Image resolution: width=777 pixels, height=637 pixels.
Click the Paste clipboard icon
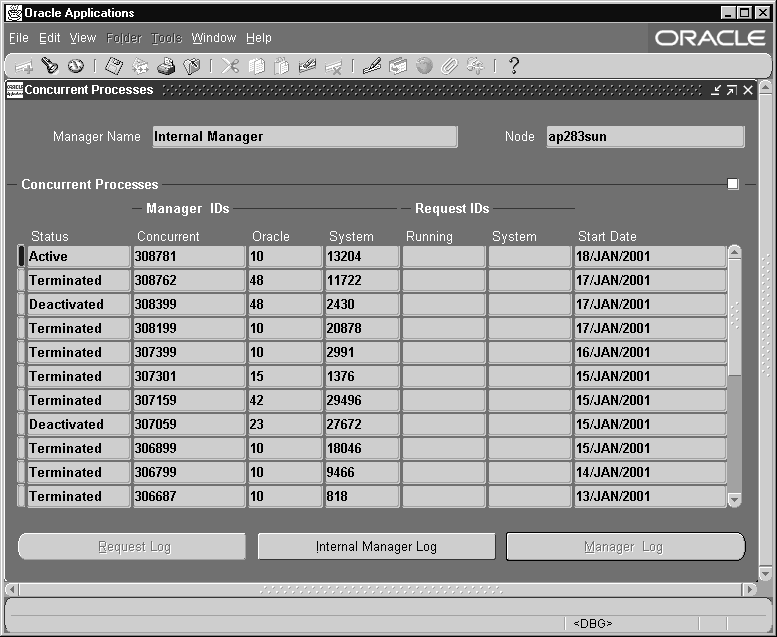coord(281,66)
